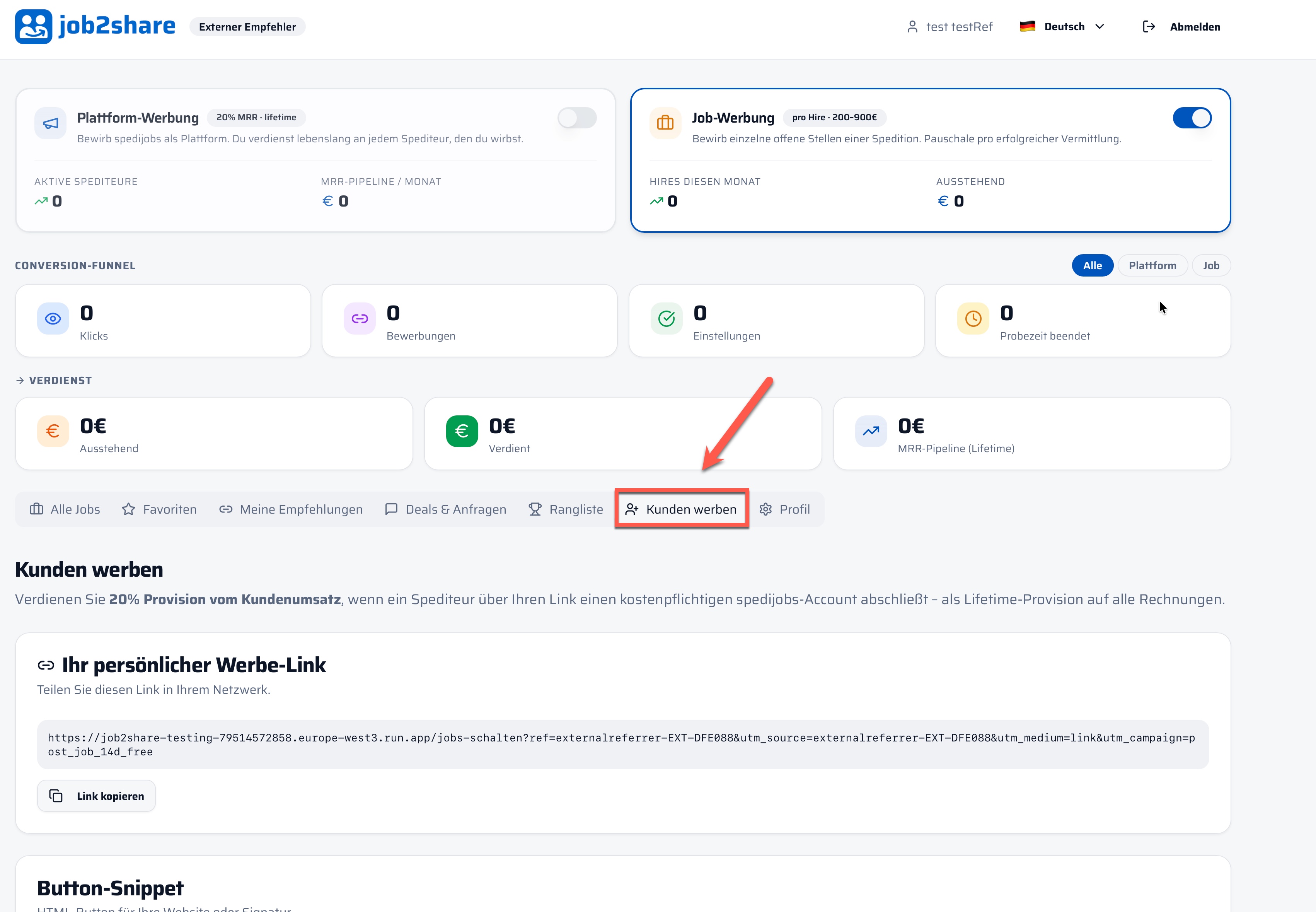Click the job2share logo icon
The image size is (1316, 912).
[34, 26]
